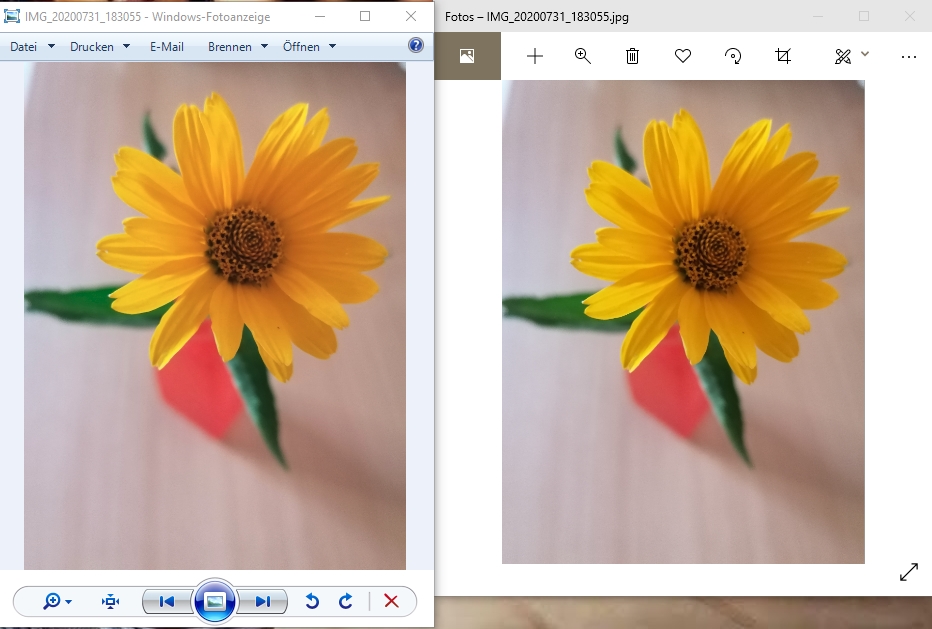Image resolution: width=932 pixels, height=629 pixels.
Task: Click the Fotoanzeige app icon in the title bar
Action: (x=12, y=16)
